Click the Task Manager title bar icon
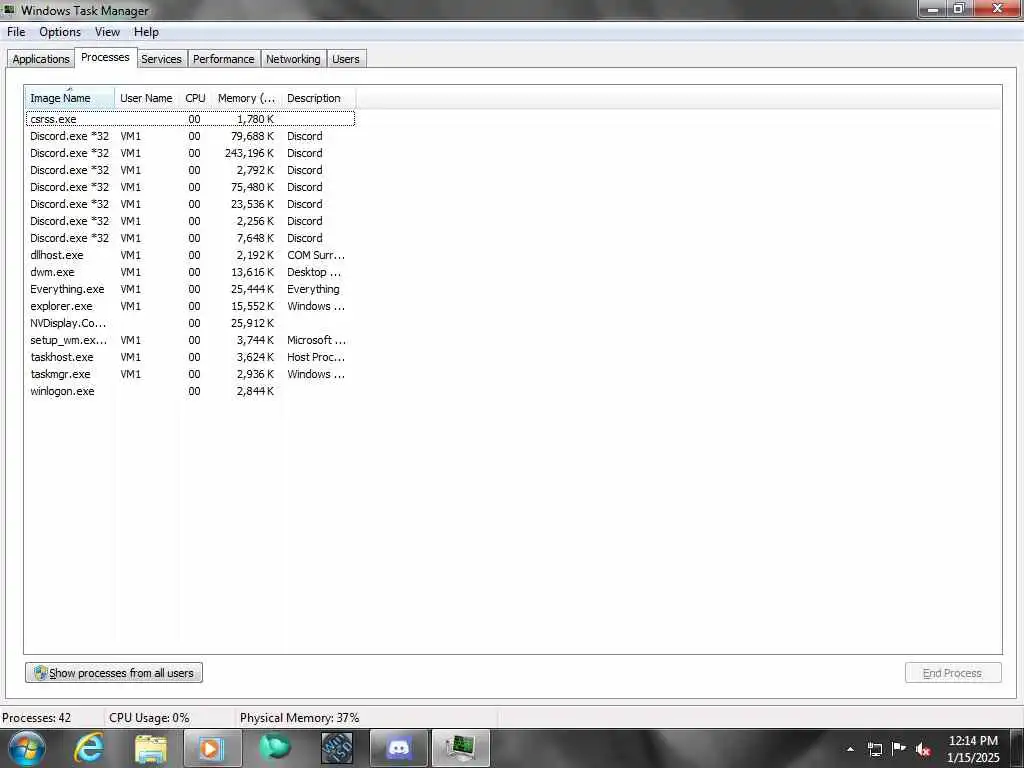This screenshot has height=768, width=1024. tap(9, 10)
